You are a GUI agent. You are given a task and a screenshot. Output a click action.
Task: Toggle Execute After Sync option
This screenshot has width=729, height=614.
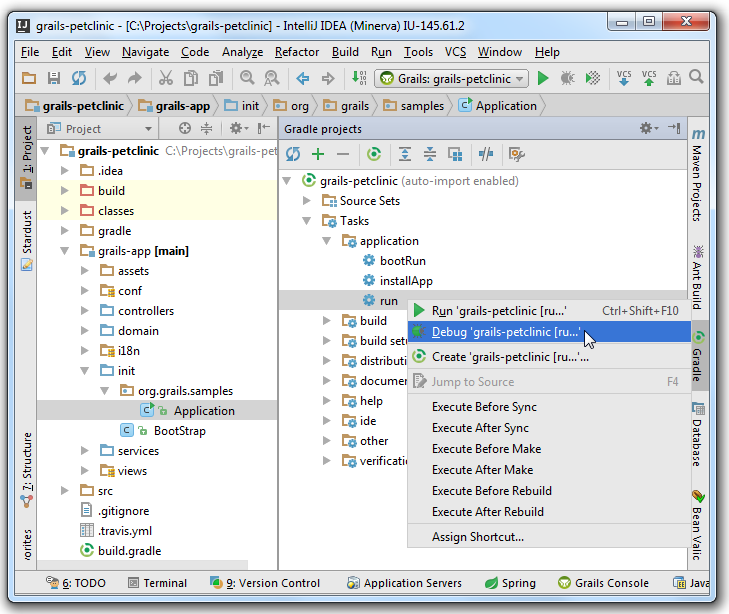pyautogui.click(x=482, y=428)
